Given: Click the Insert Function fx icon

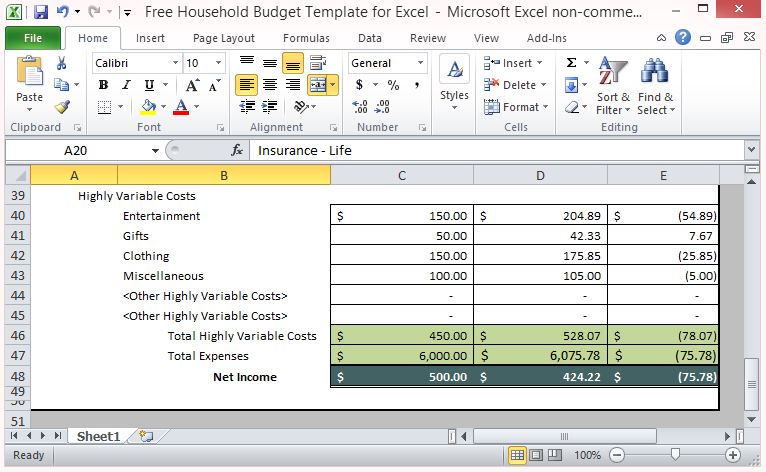Looking at the screenshot, I should (x=237, y=151).
